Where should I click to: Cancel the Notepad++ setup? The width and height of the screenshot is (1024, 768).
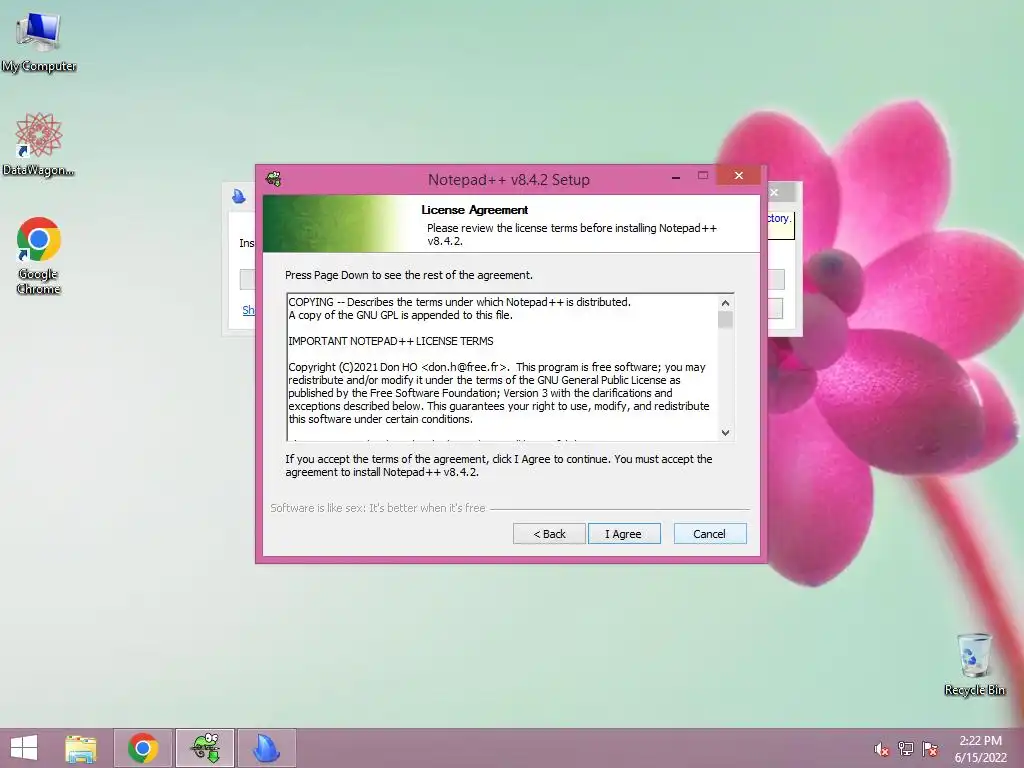point(709,534)
